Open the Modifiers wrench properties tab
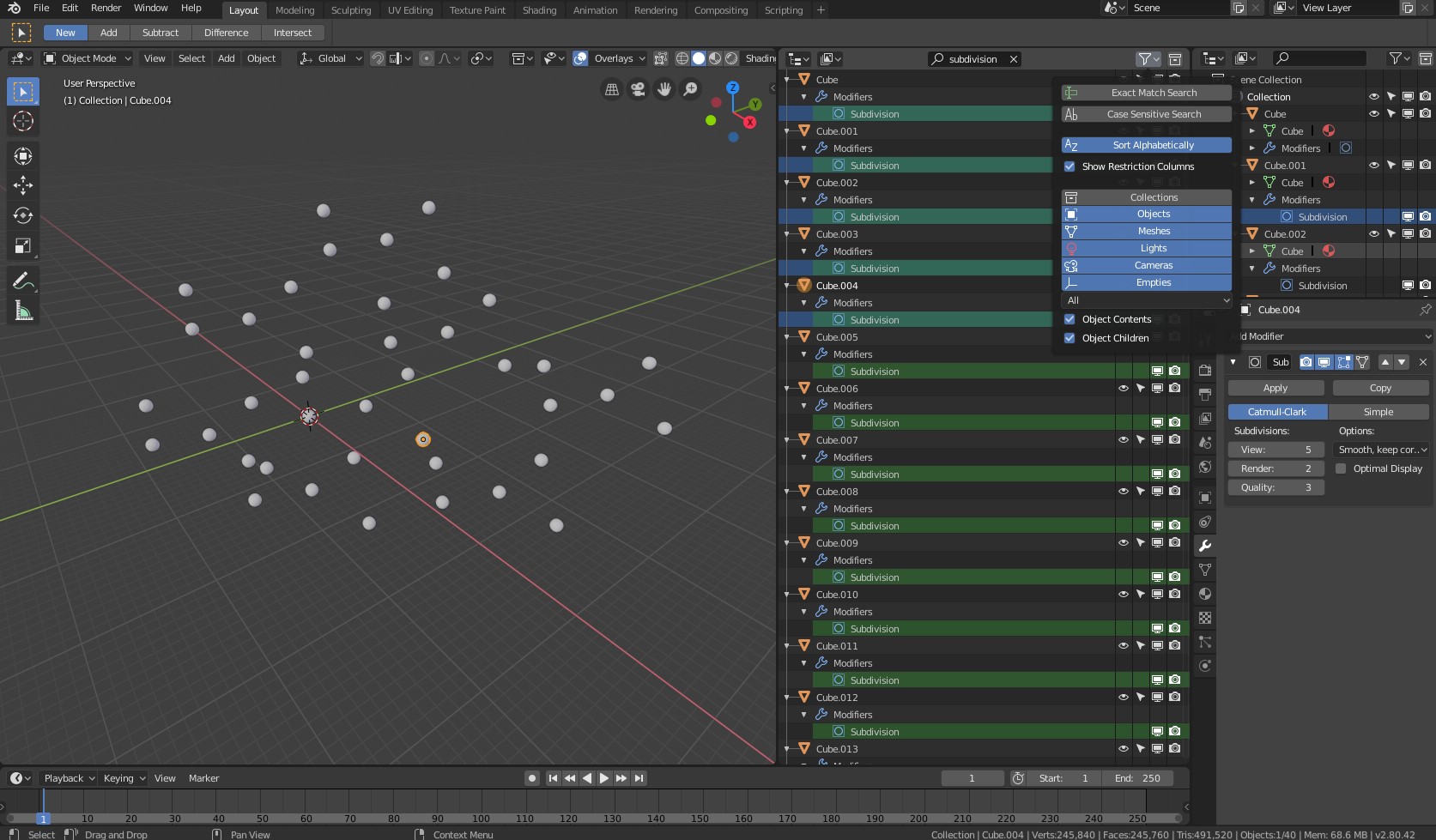This screenshot has width=1436, height=840. tap(1205, 546)
